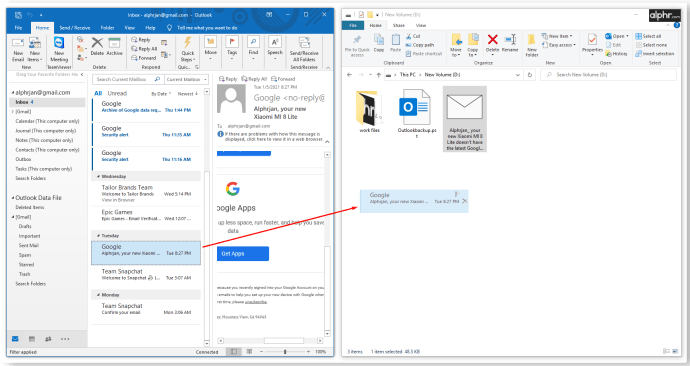Go up one level in Explorer
The width and height of the screenshot is (690, 366).
[378, 75]
